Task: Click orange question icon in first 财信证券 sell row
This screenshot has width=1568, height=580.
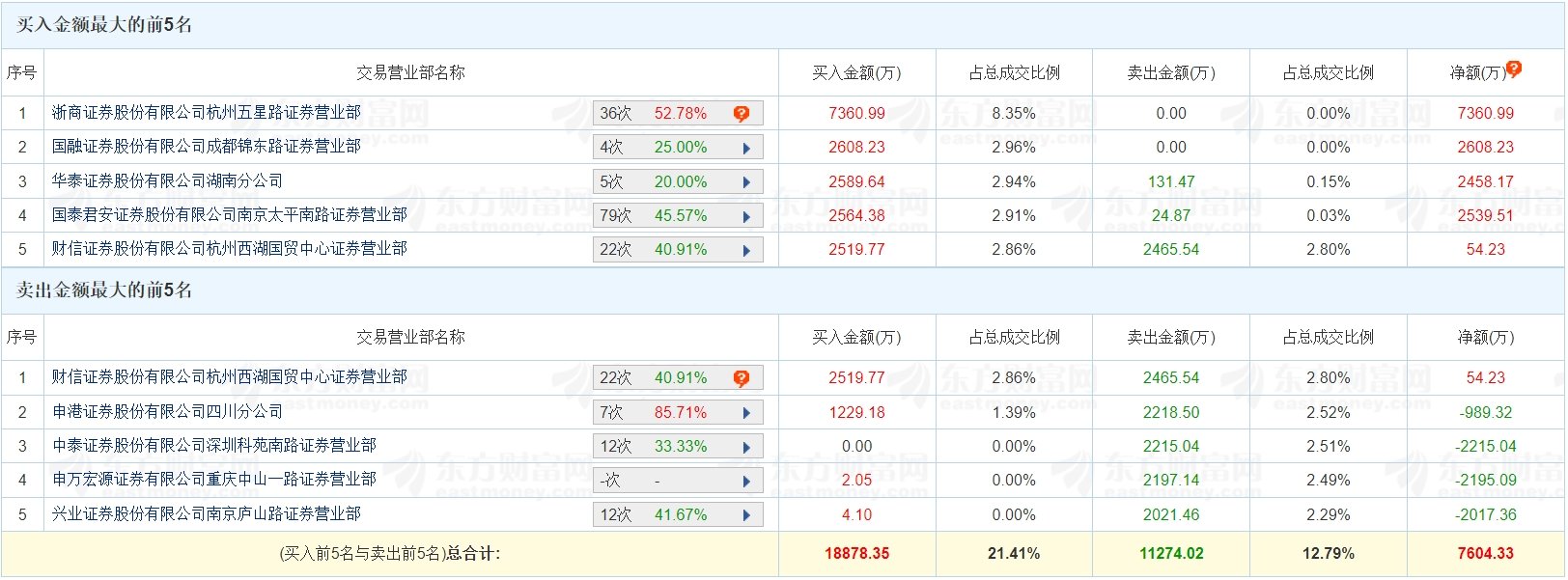Action: point(741,378)
